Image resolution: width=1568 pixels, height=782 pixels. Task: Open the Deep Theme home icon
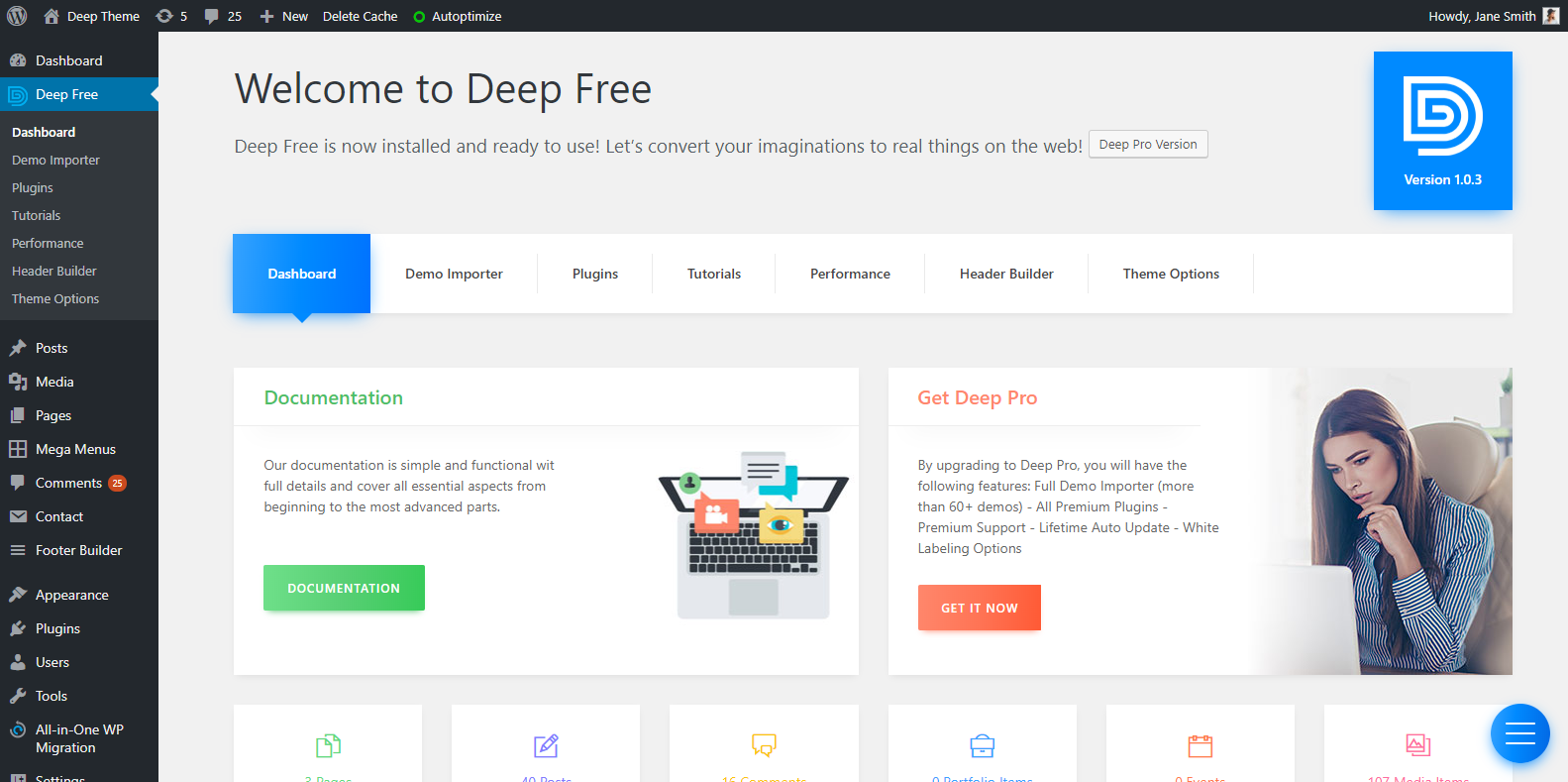coord(52,16)
